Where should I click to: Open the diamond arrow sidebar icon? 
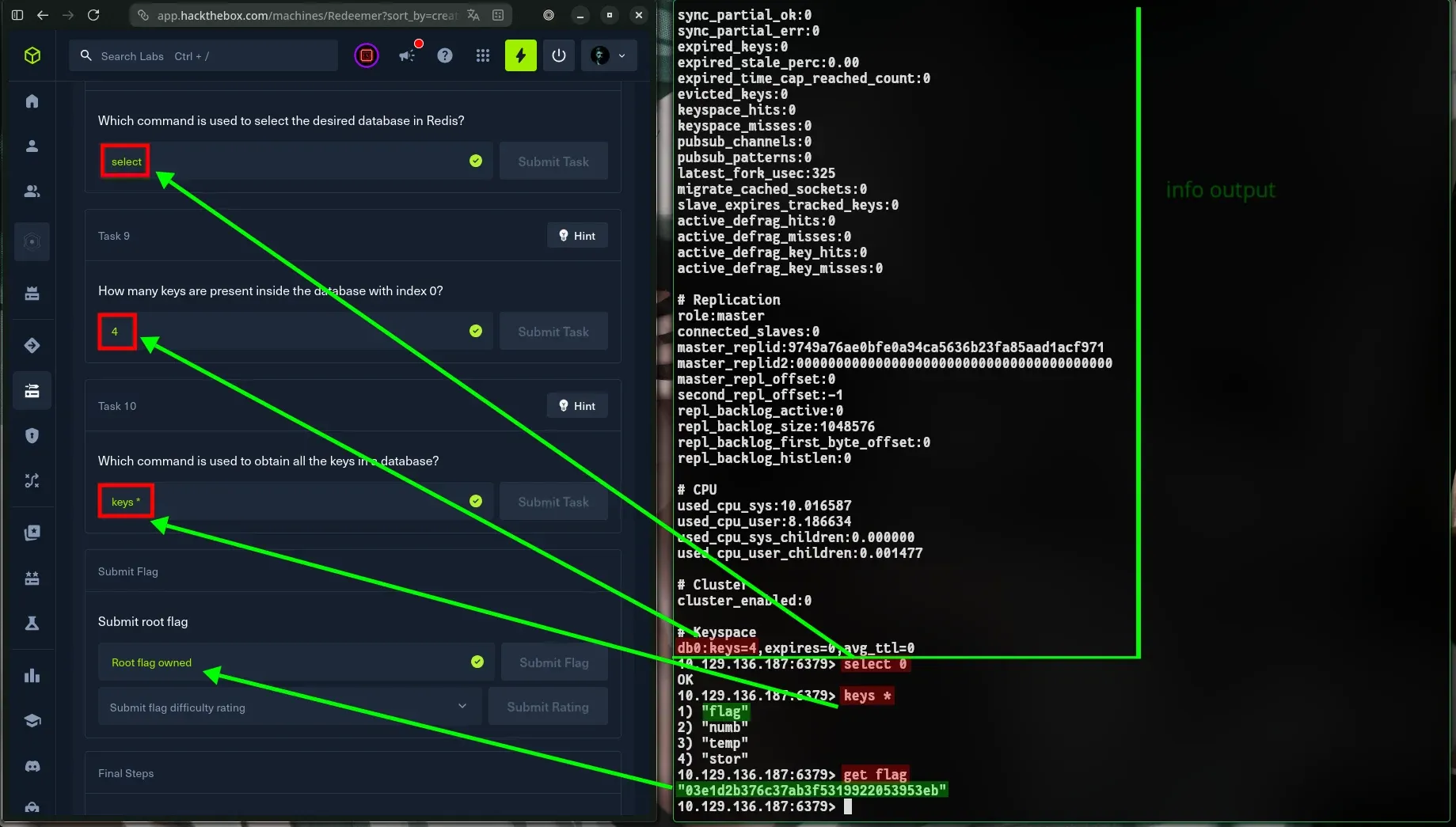click(32, 345)
